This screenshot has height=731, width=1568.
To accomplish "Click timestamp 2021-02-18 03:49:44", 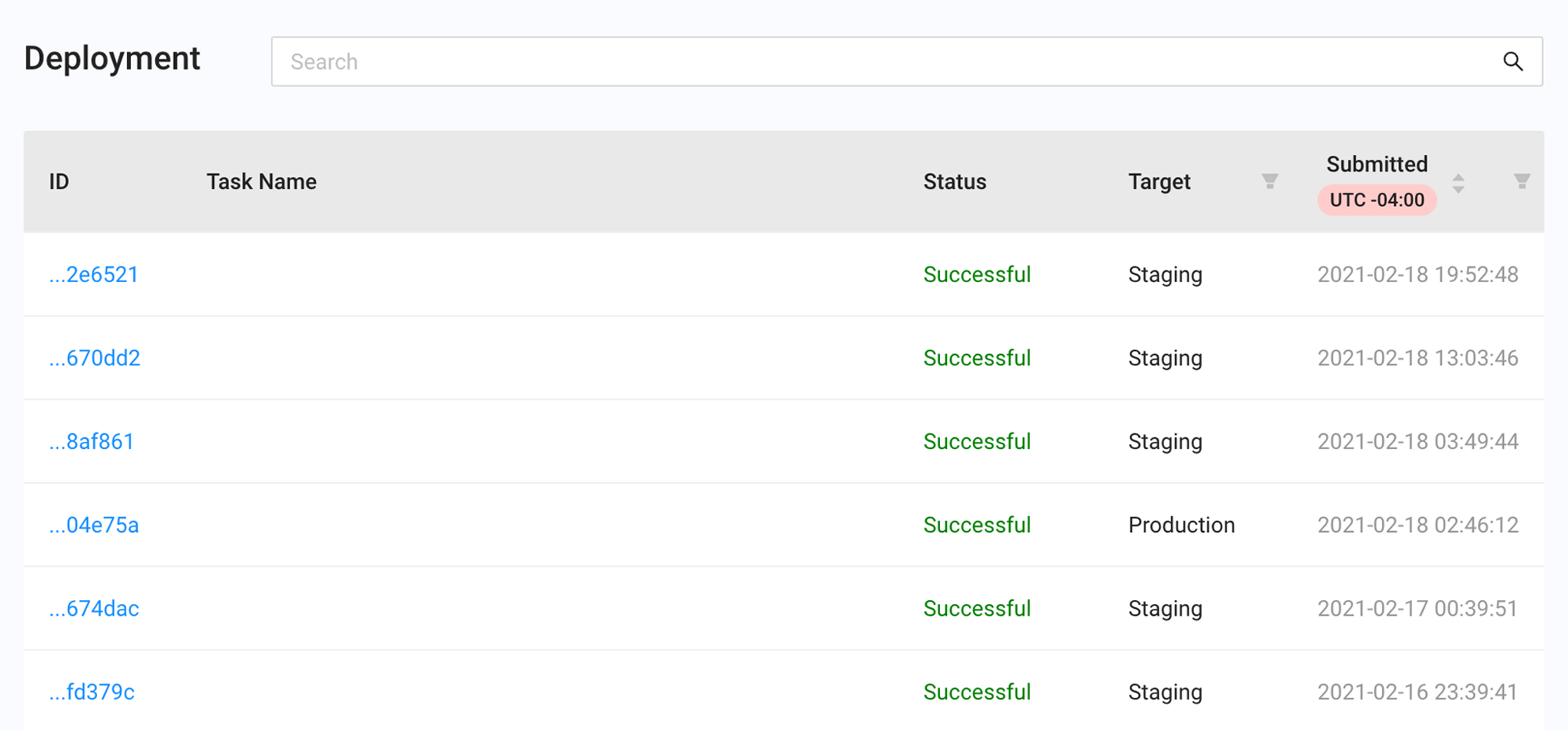I will (x=1417, y=441).
